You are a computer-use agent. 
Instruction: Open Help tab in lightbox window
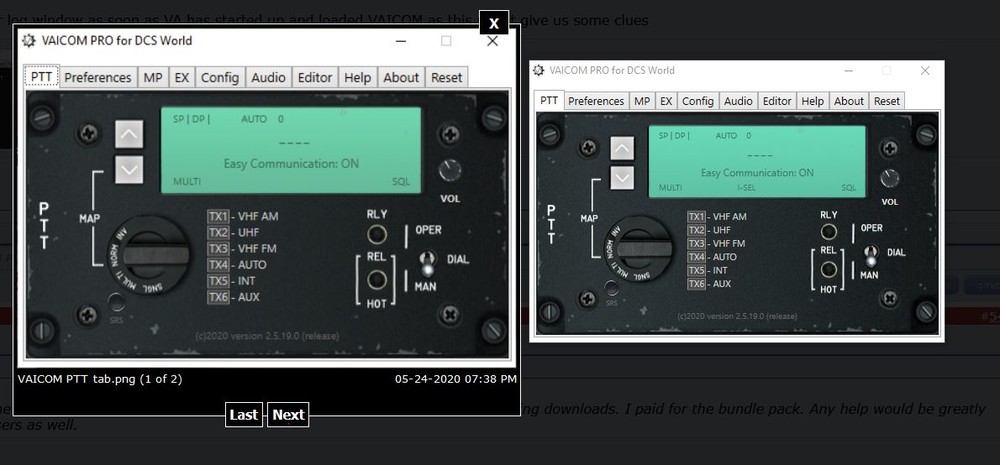click(358, 77)
